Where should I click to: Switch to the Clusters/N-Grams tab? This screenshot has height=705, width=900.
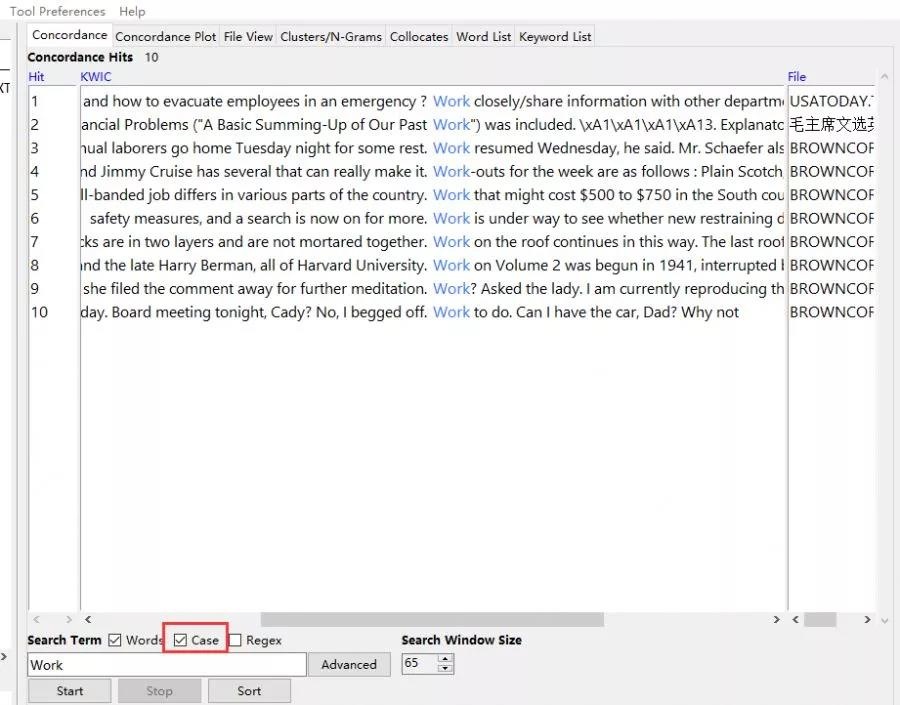tap(330, 36)
